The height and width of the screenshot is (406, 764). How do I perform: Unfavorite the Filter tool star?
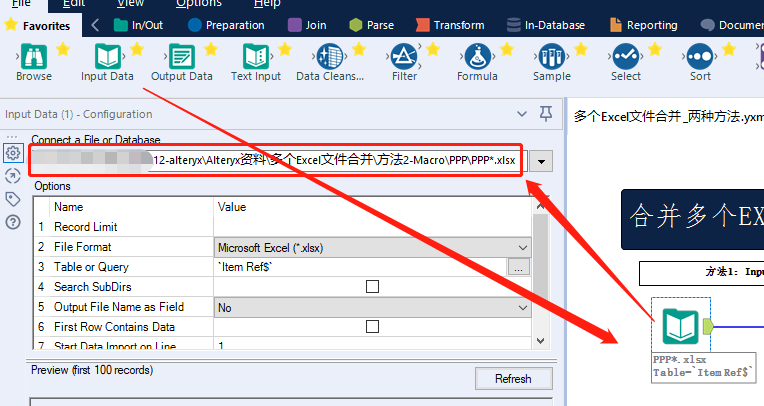point(433,49)
